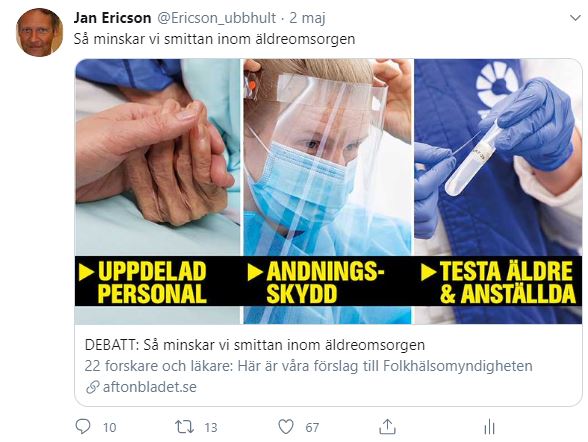Open the Andningsskydd face shield image
Viewport: 588px width, 442px height.
(328, 191)
